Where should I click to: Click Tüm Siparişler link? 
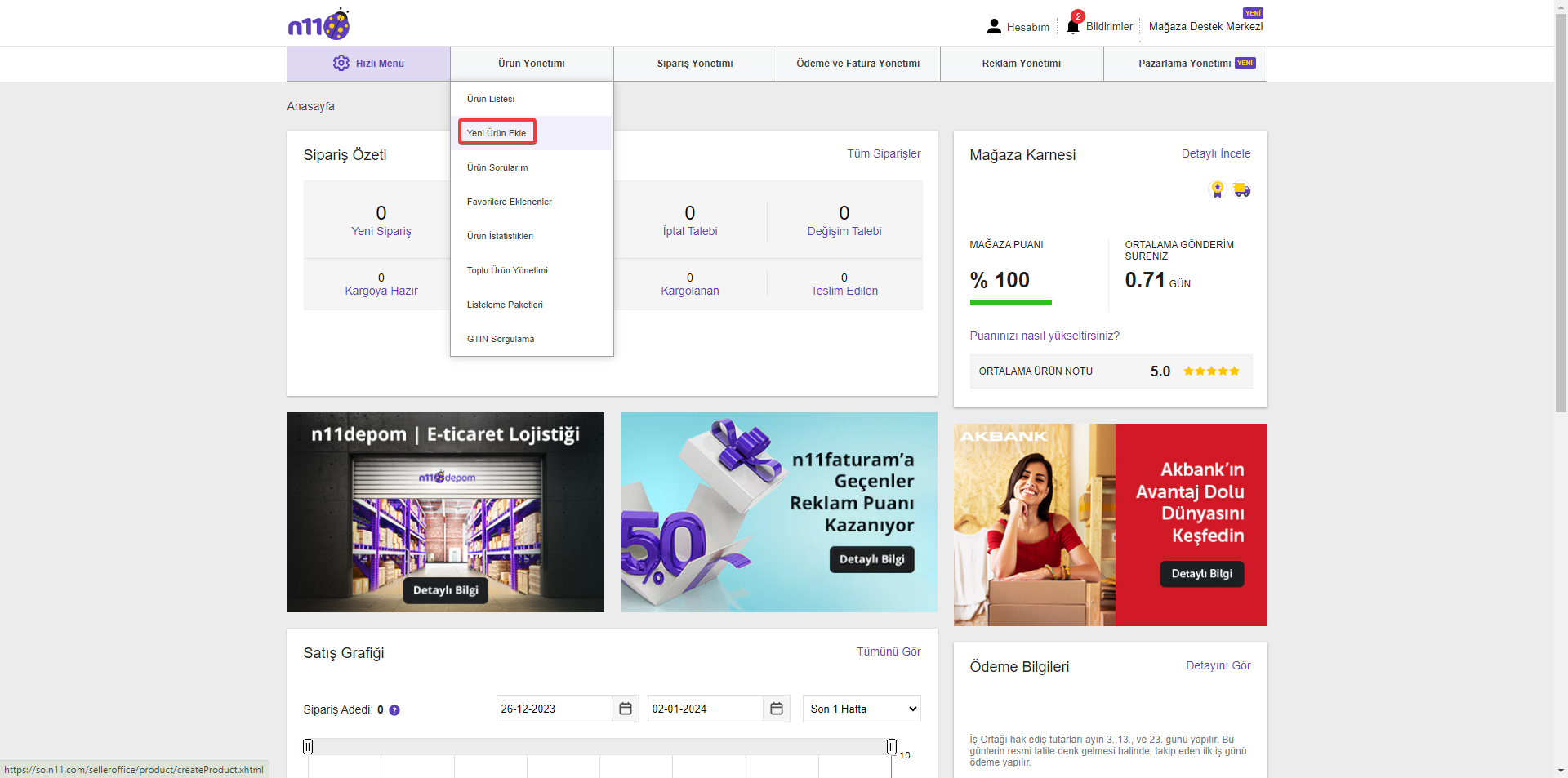pos(884,153)
